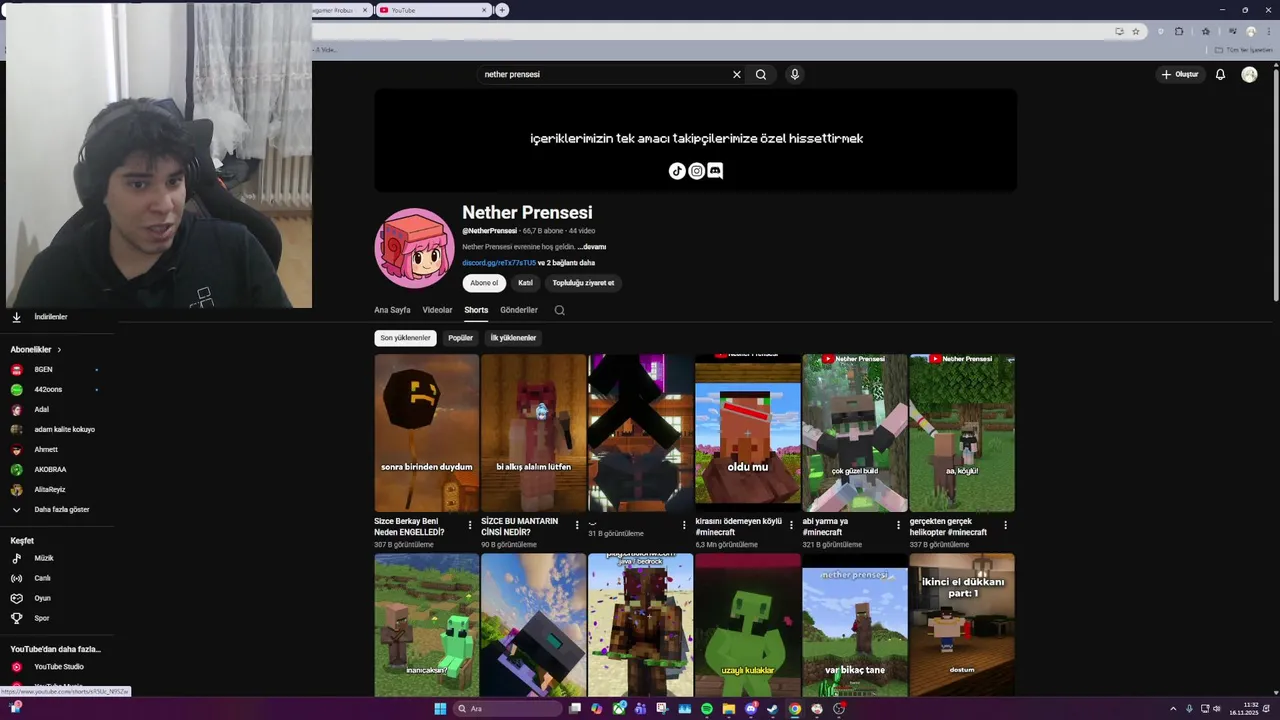Open Chrome's three-dot menu
The height and width of the screenshot is (720, 1280).
pos(1267,31)
